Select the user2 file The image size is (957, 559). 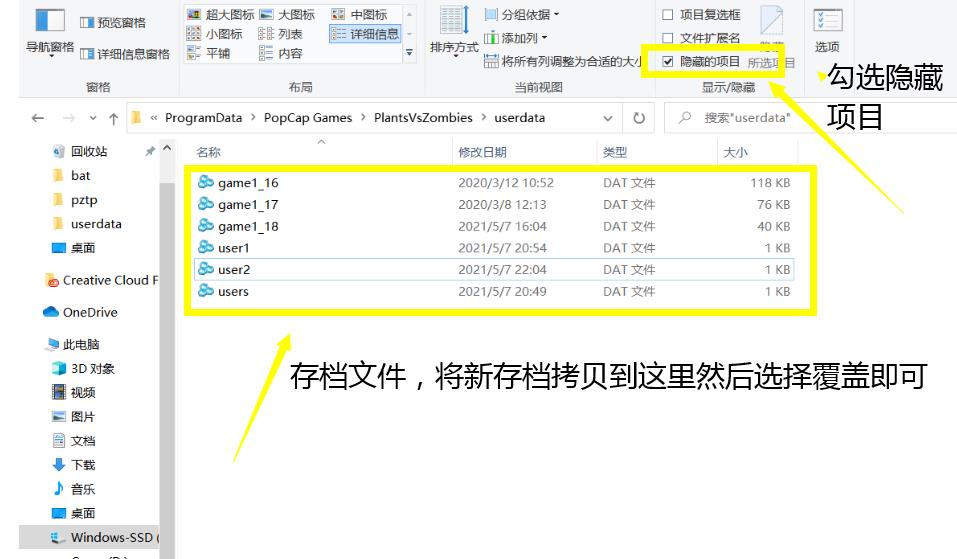pos(494,269)
